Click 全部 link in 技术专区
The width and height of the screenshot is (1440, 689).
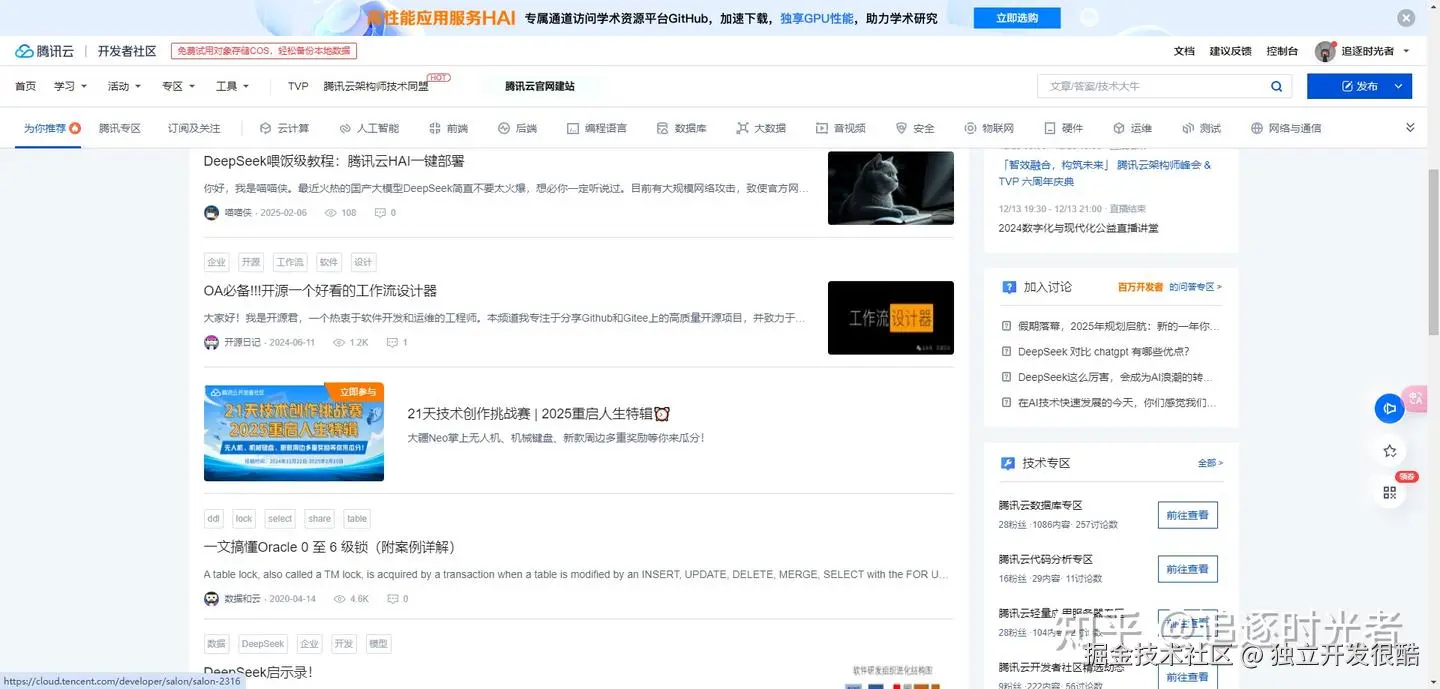1210,463
